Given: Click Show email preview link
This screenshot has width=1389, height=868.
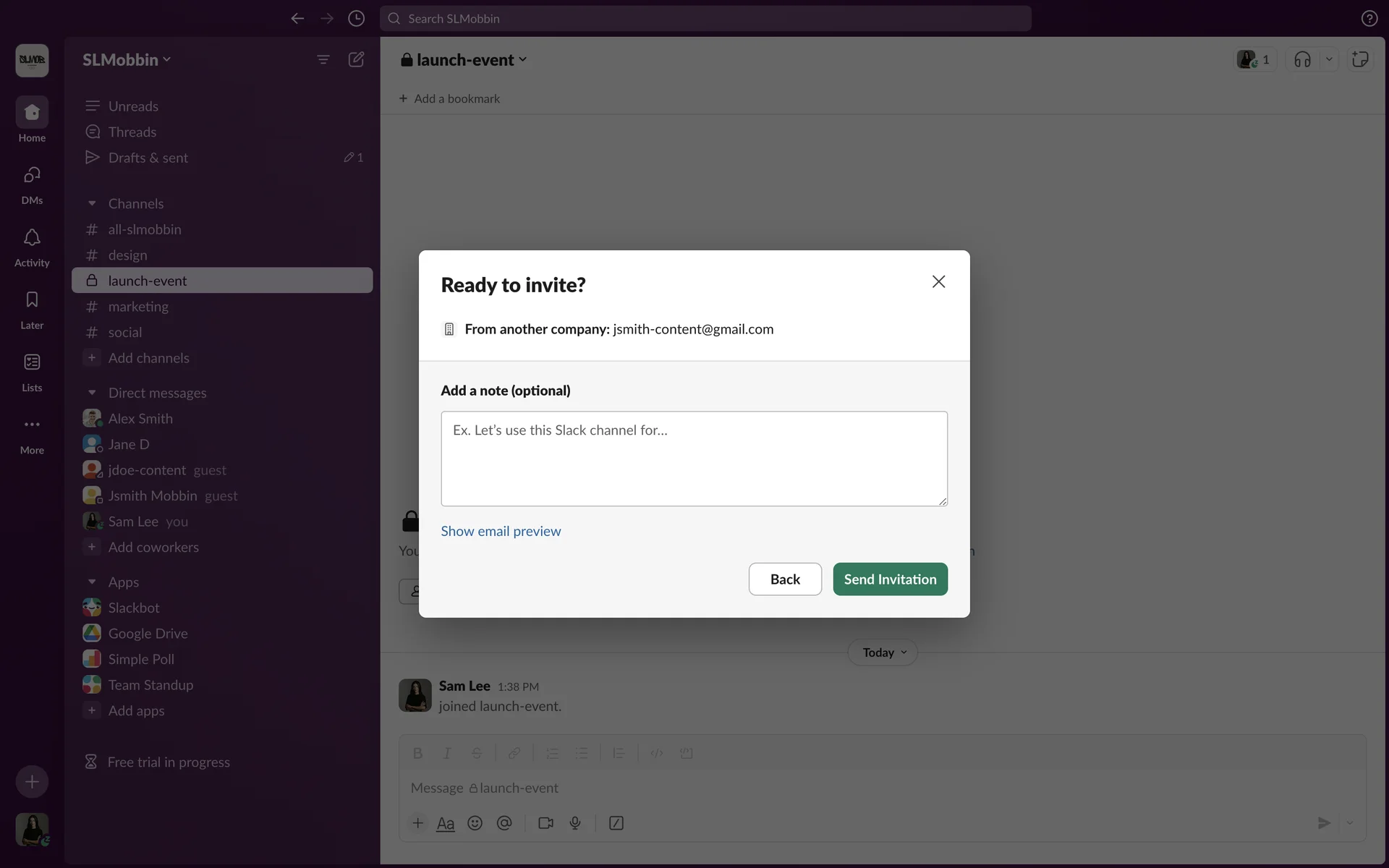Looking at the screenshot, I should pos(501,531).
